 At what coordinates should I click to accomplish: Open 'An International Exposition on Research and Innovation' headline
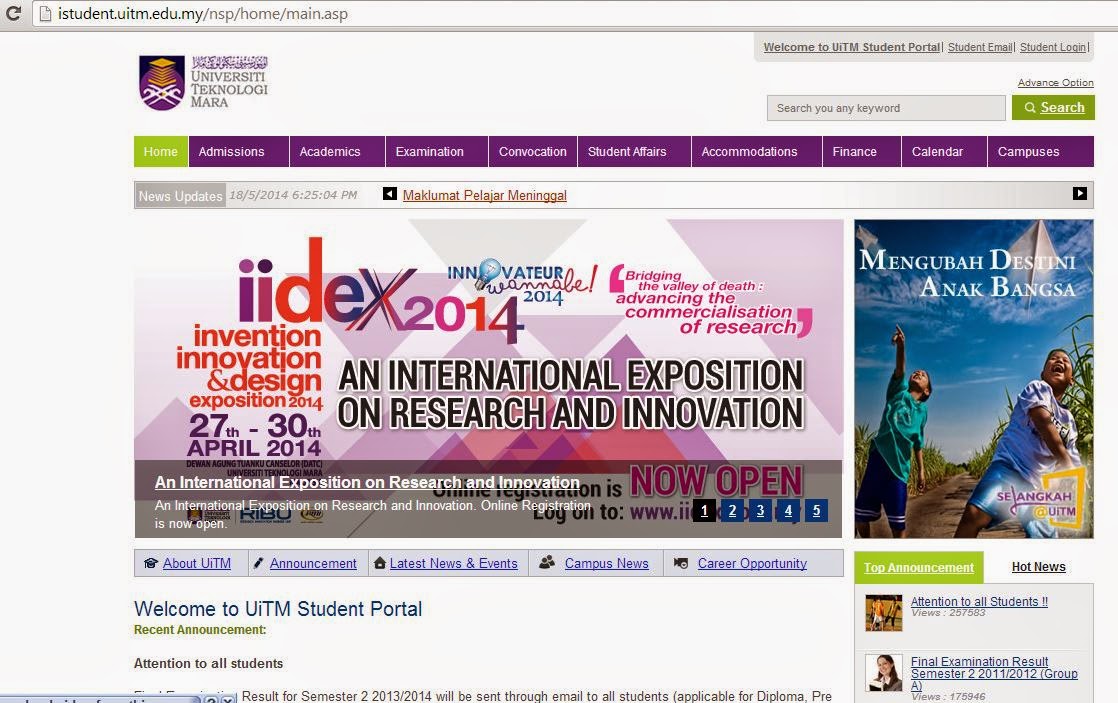tap(367, 483)
